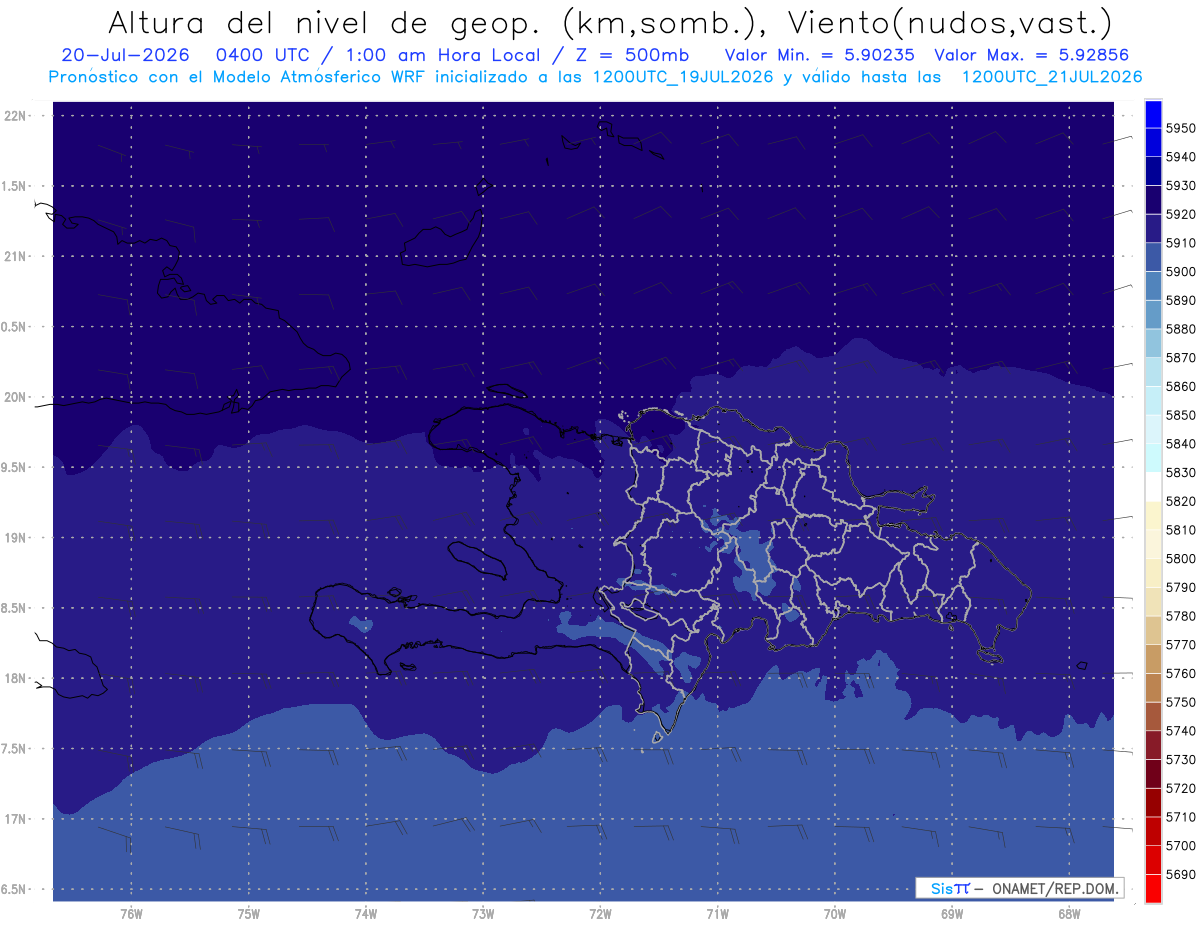1200x927 pixels.
Task: Click the '5750' legend value
Action: tap(1181, 703)
